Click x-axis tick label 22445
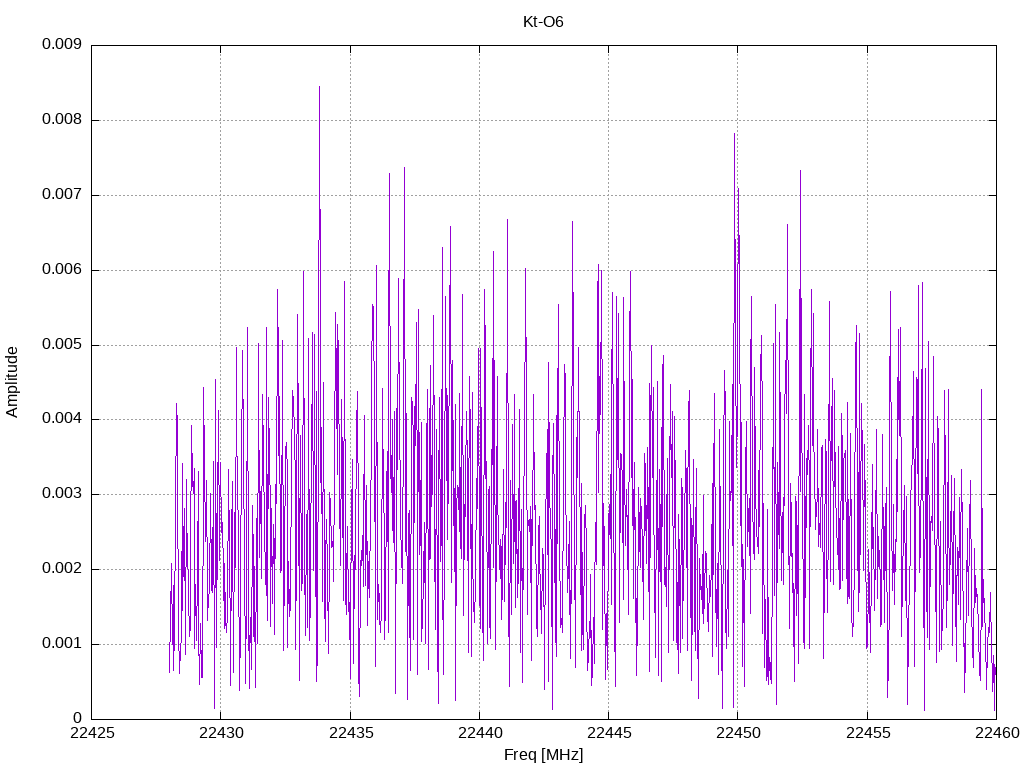 [x=609, y=733]
